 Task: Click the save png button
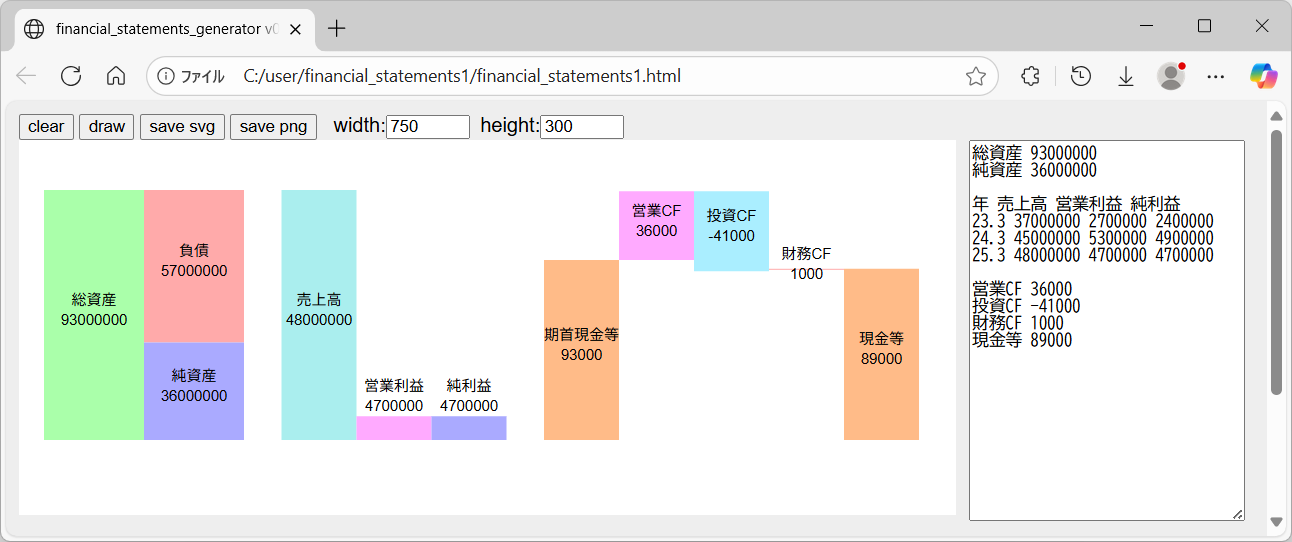point(273,127)
